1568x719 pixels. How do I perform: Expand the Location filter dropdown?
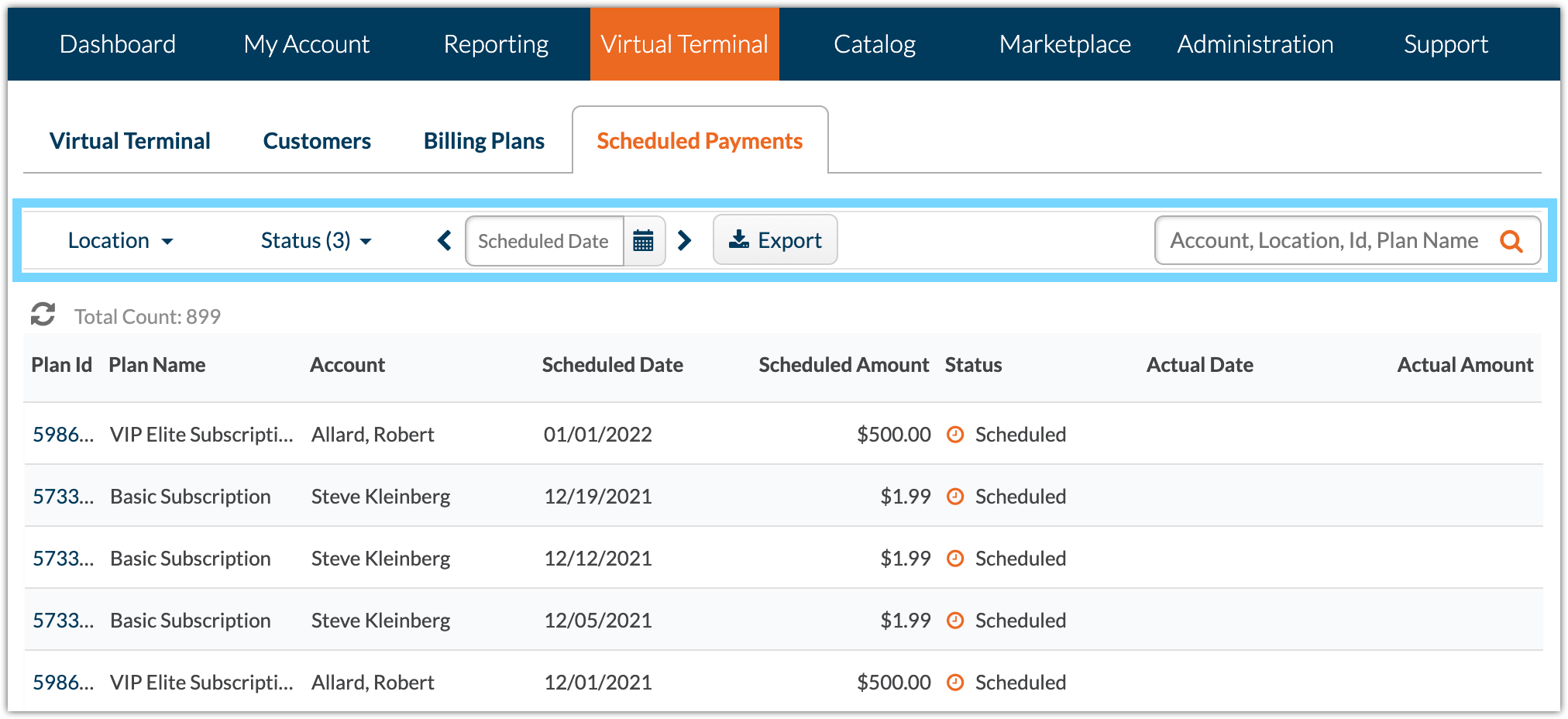point(120,241)
